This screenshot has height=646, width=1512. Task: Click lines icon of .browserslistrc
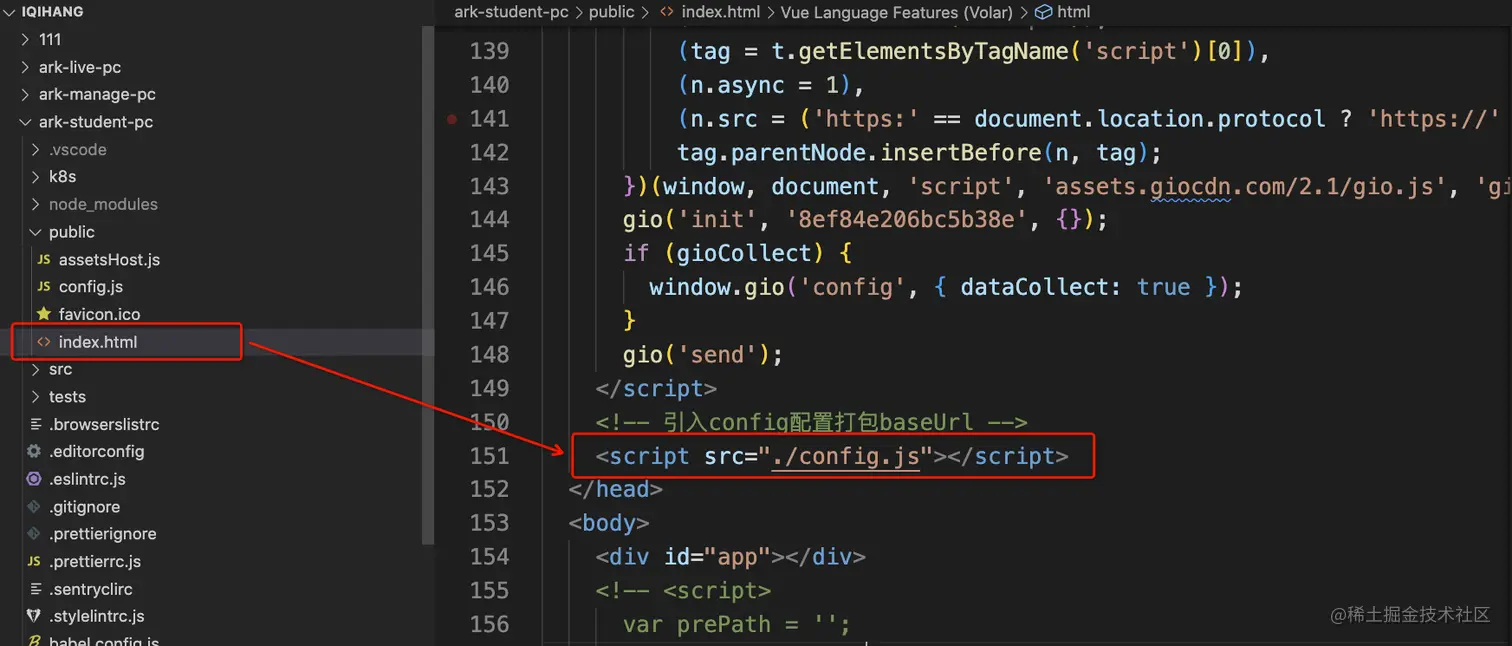tap(35, 424)
